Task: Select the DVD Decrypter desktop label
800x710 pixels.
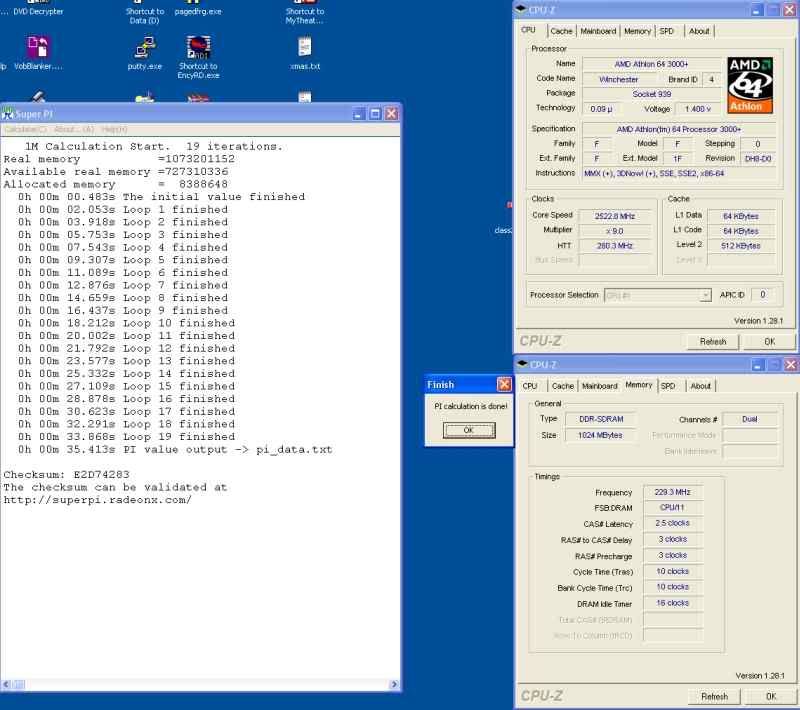Action: 38,11
